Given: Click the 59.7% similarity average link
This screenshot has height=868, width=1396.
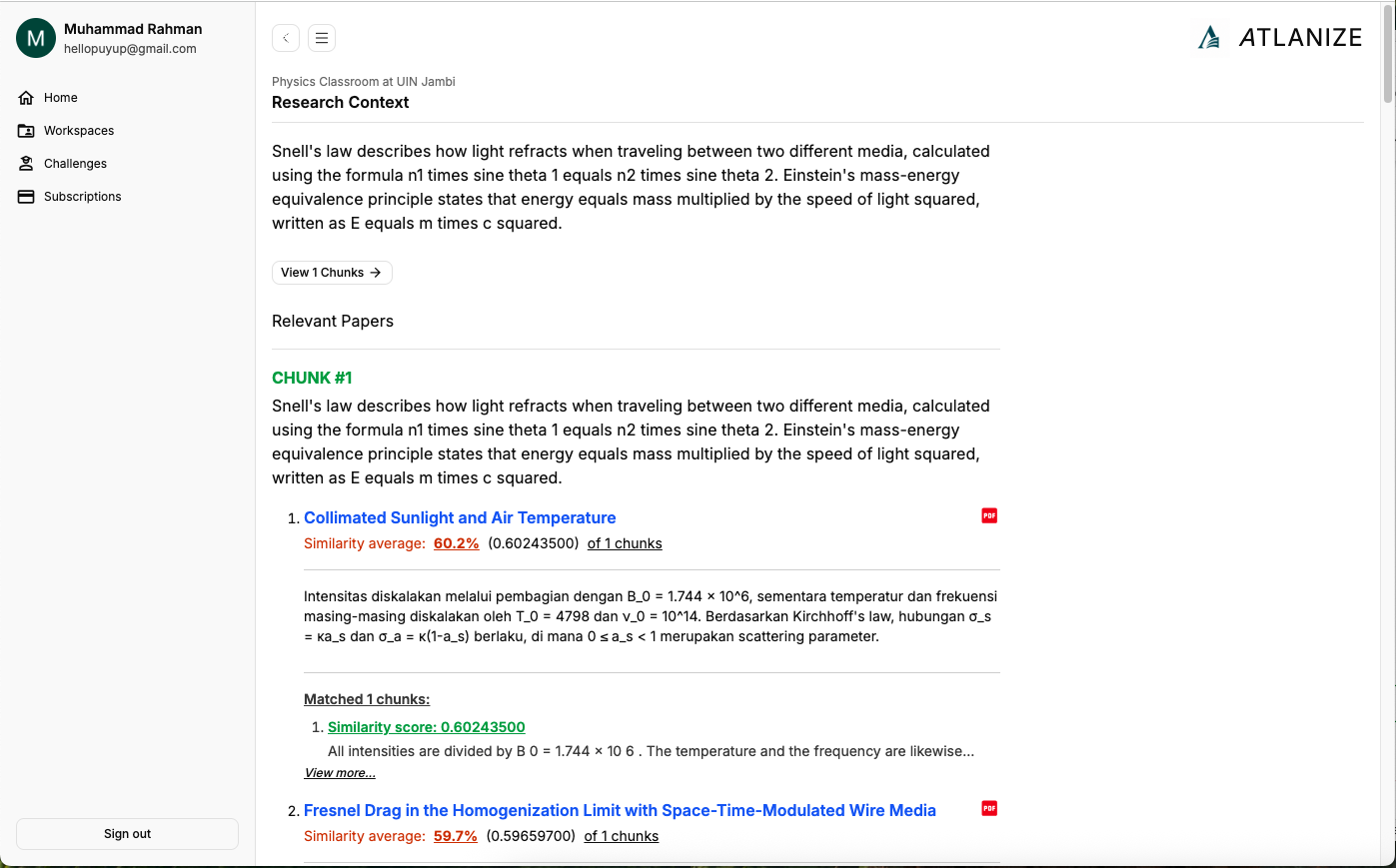Looking at the screenshot, I should coord(456,836).
